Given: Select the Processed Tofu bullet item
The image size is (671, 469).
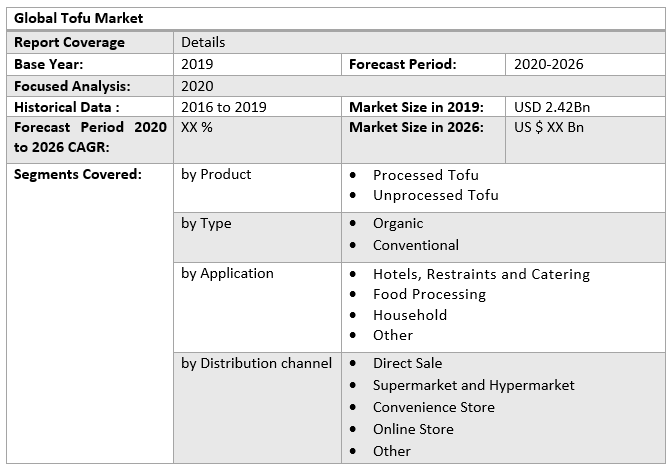Looking at the screenshot, I should [425, 175].
